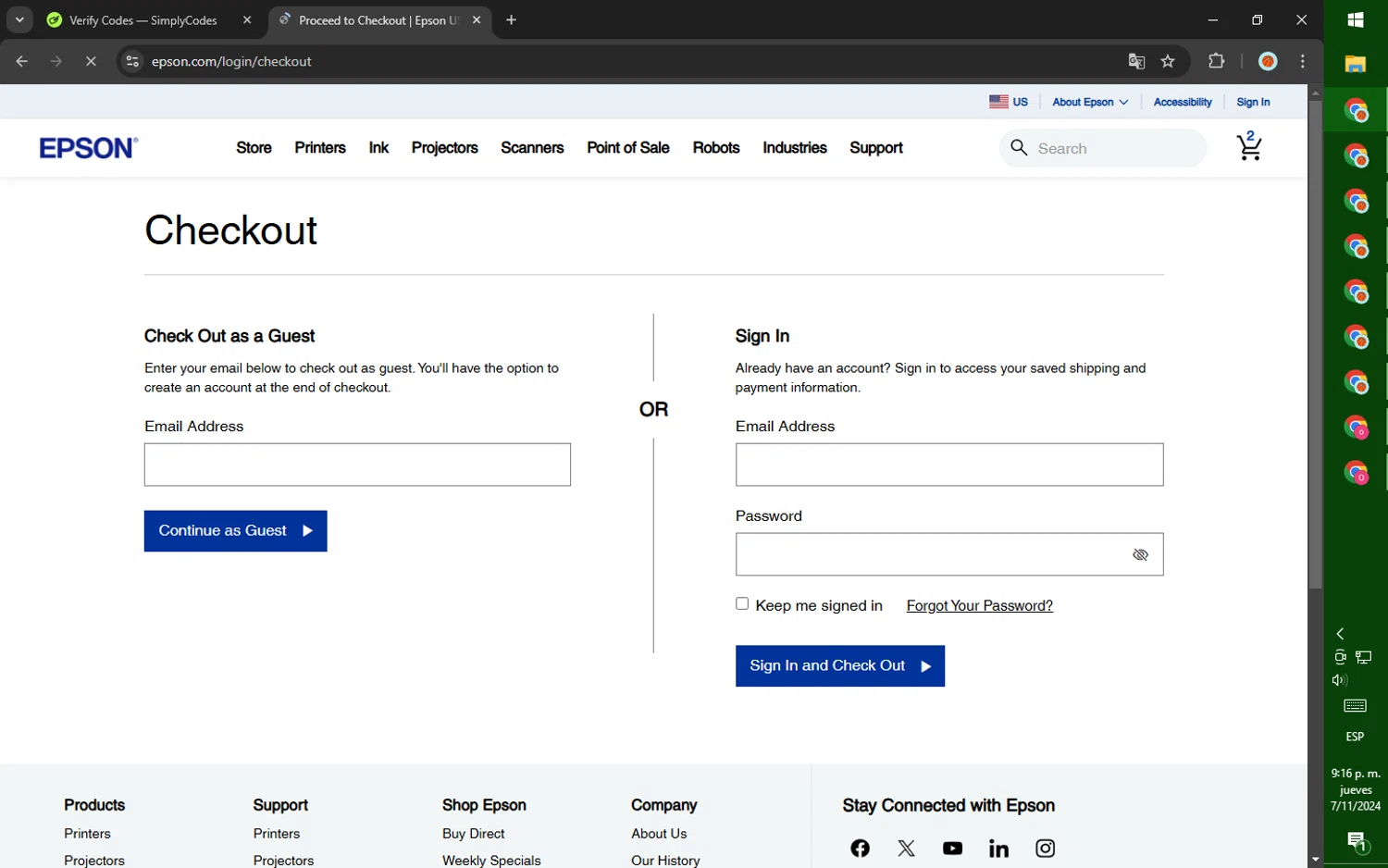Image resolution: width=1388 pixels, height=868 pixels.
Task: Click Accessibility link in top bar
Action: click(x=1183, y=102)
